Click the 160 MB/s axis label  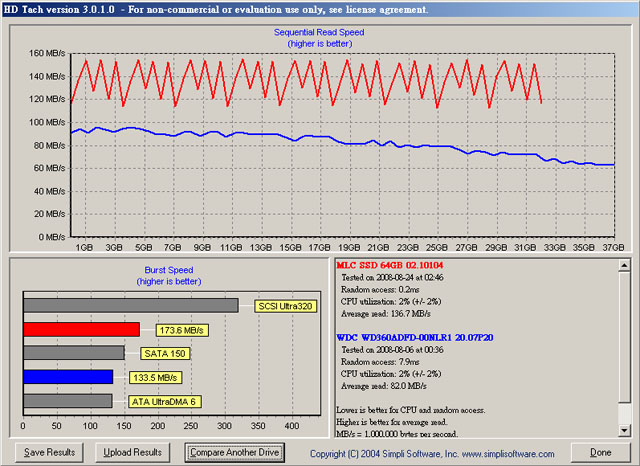tap(44, 54)
